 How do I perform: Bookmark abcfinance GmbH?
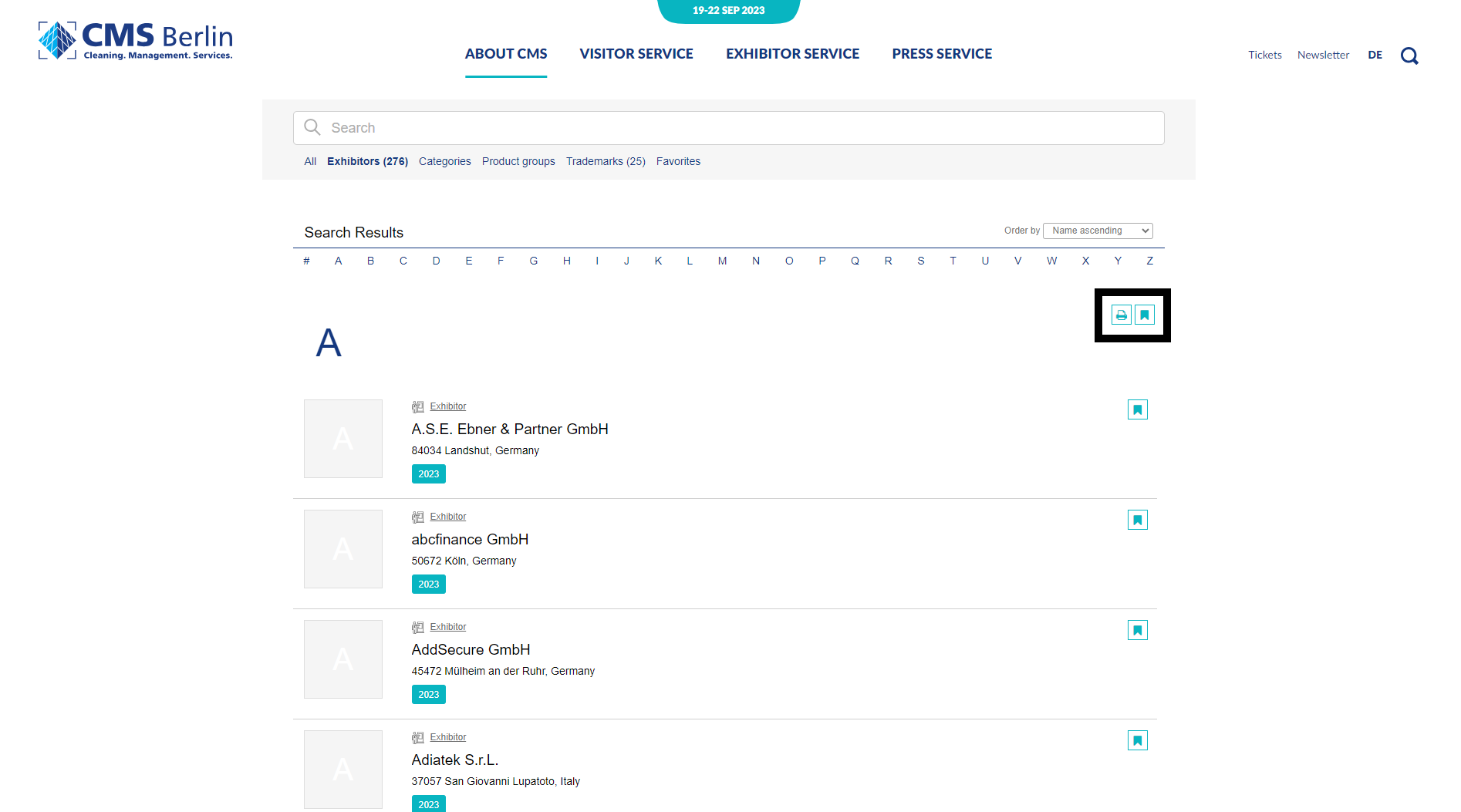click(1138, 520)
